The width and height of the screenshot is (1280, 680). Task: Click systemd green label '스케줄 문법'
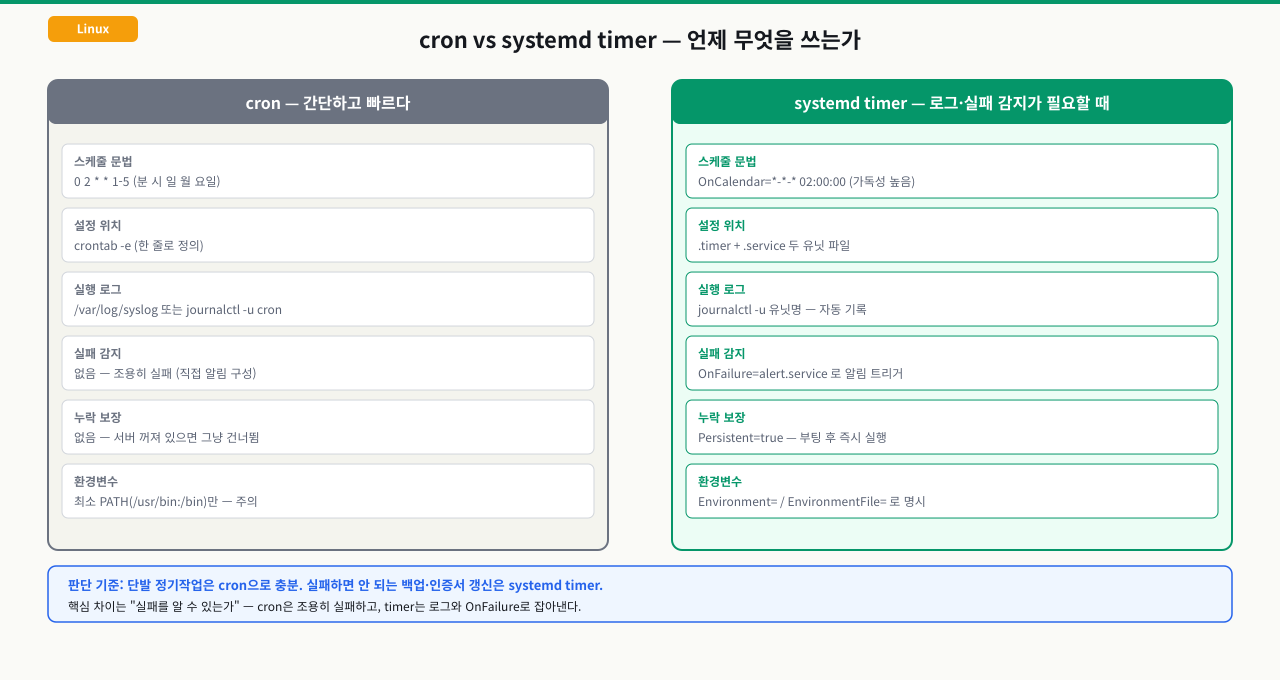tap(727, 161)
